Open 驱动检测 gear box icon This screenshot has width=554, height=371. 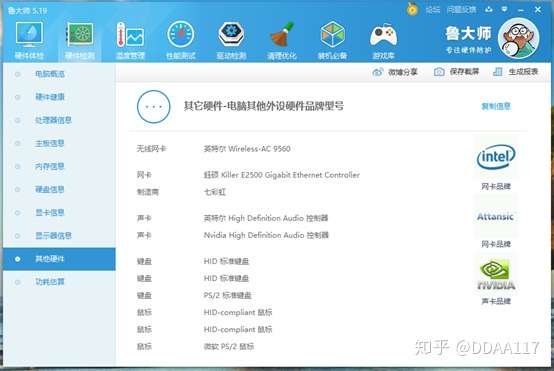(231, 34)
